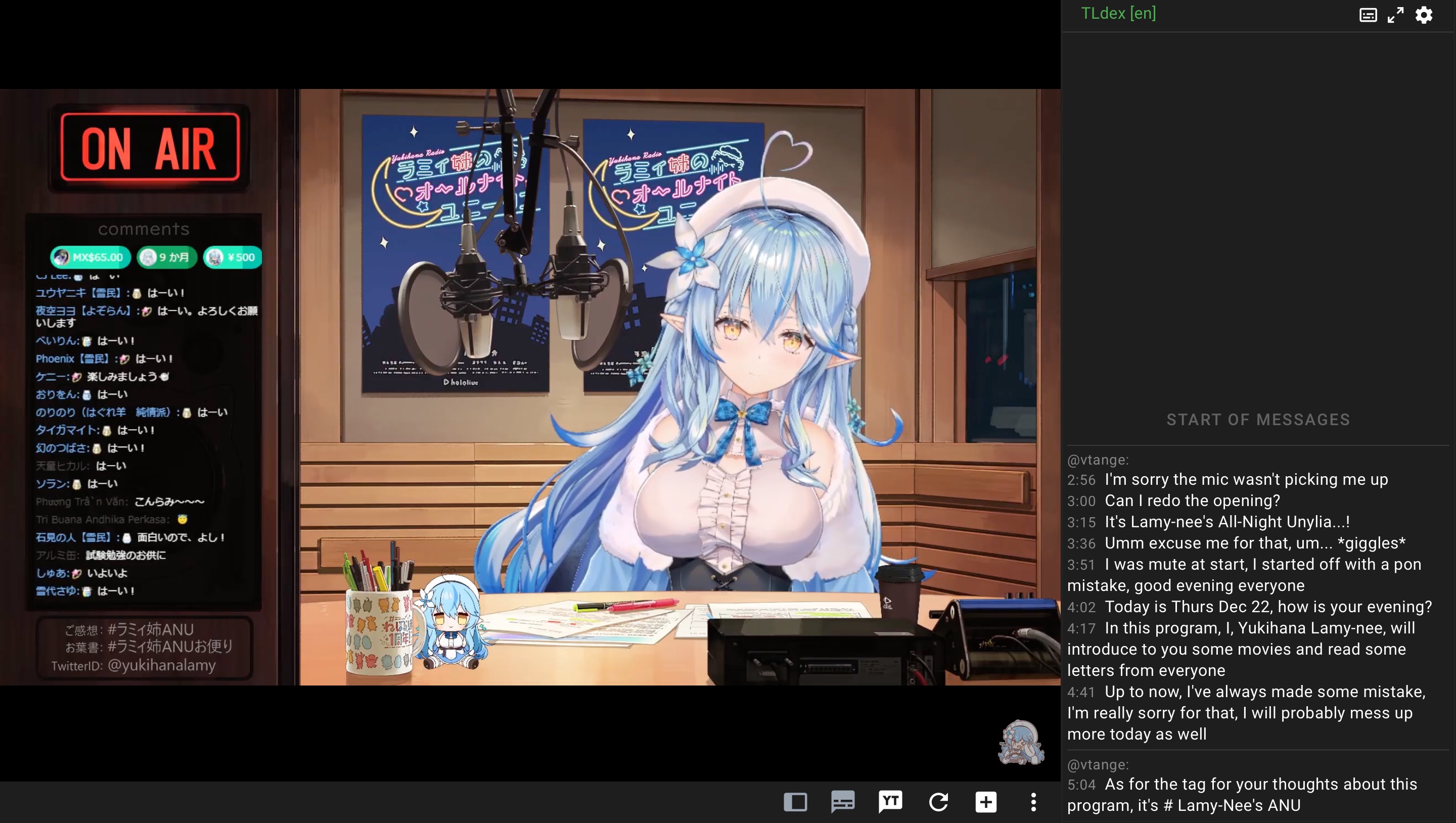
Task: Click the @vtange name above 2:56
Action: coord(1098,460)
